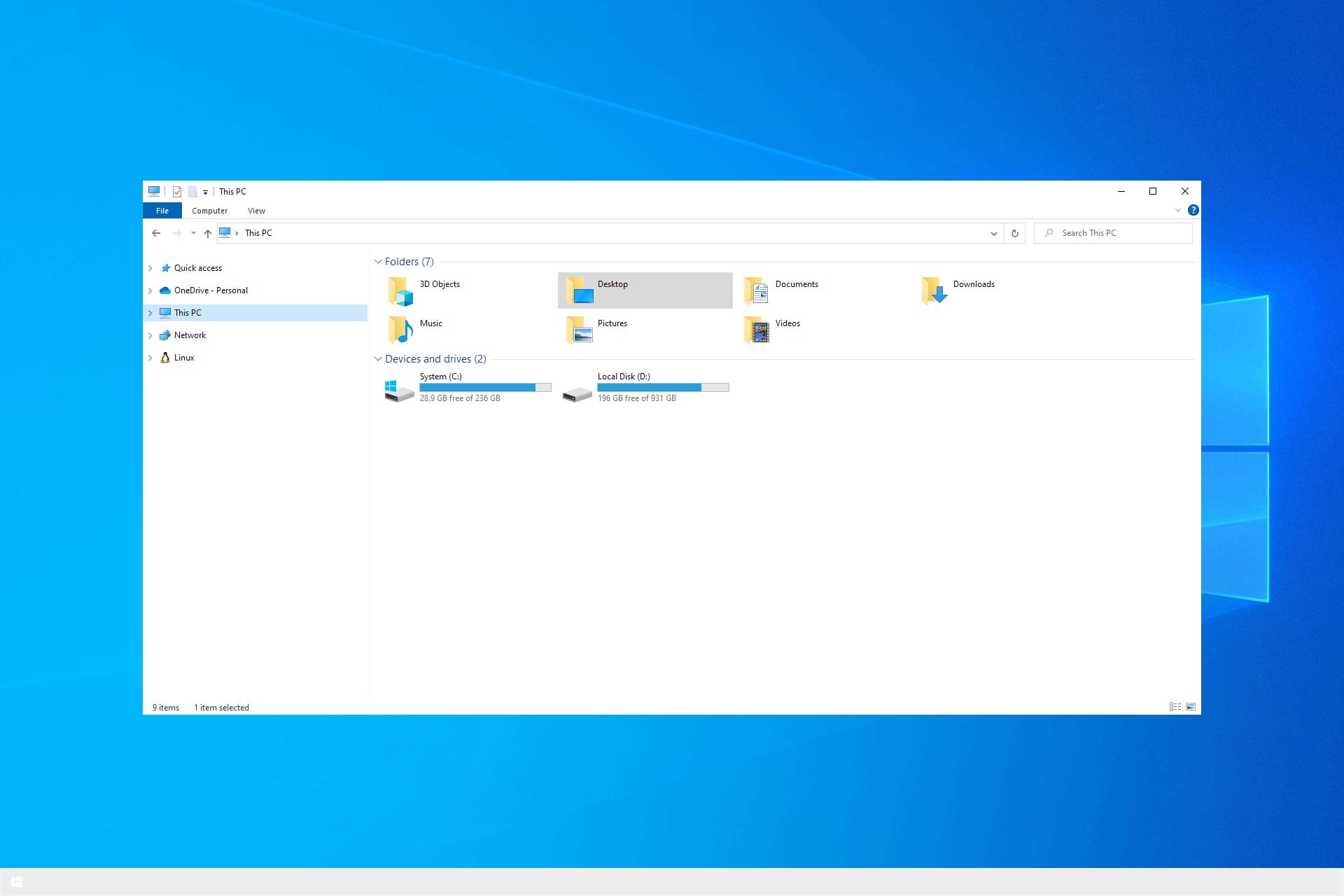Viewport: 1344px width, 896px height.
Task: Open the Pictures folder
Action: click(612, 329)
